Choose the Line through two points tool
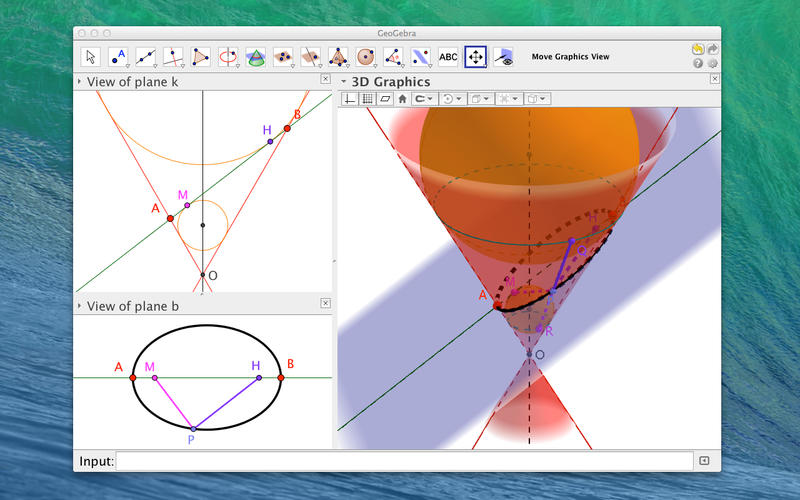The image size is (800, 500). point(146,57)
